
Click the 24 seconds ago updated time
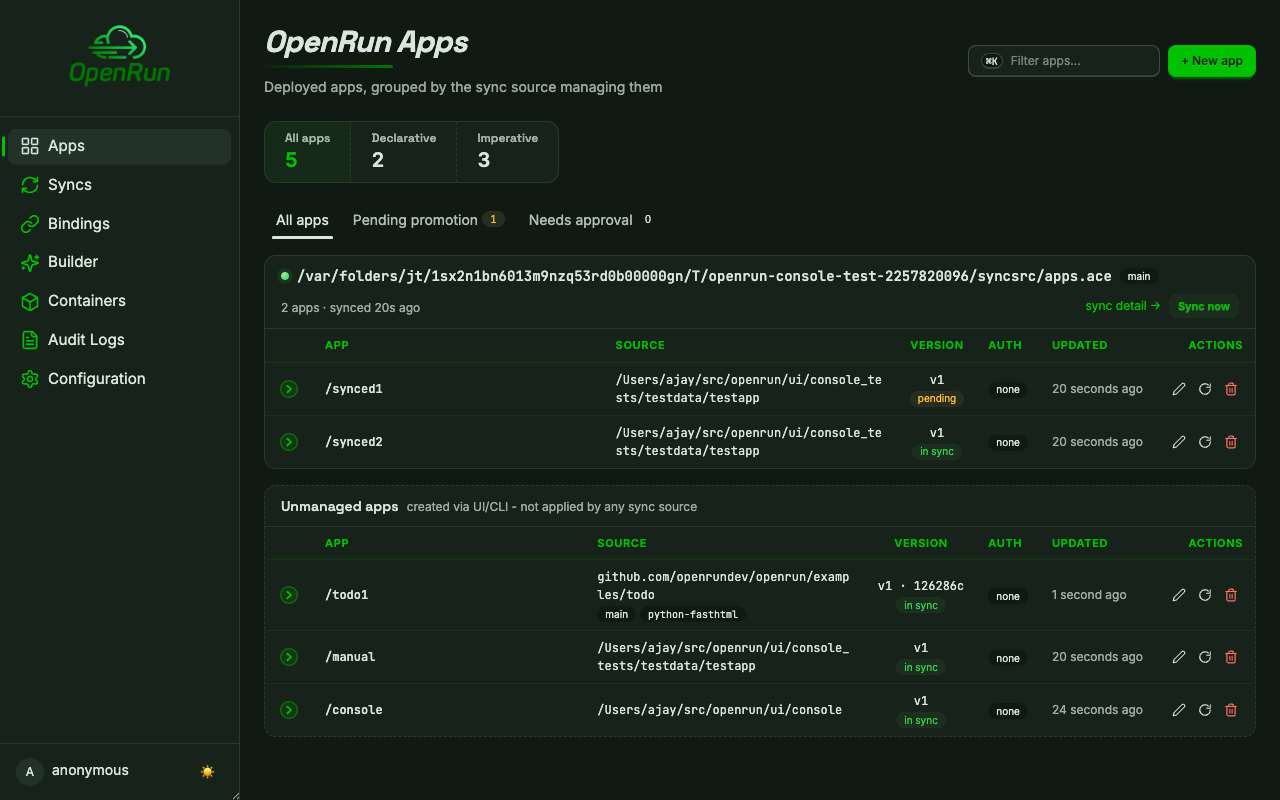1097,710
